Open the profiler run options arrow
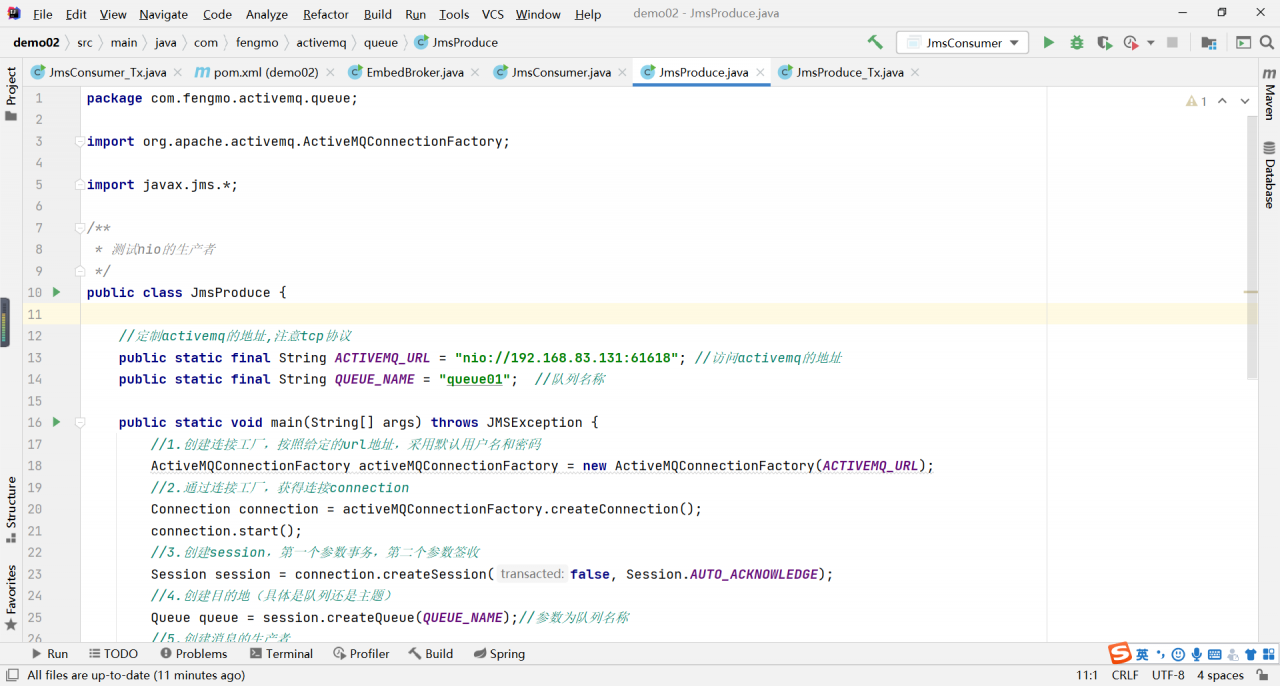 pyautogui.click(x=1150, y=43)
